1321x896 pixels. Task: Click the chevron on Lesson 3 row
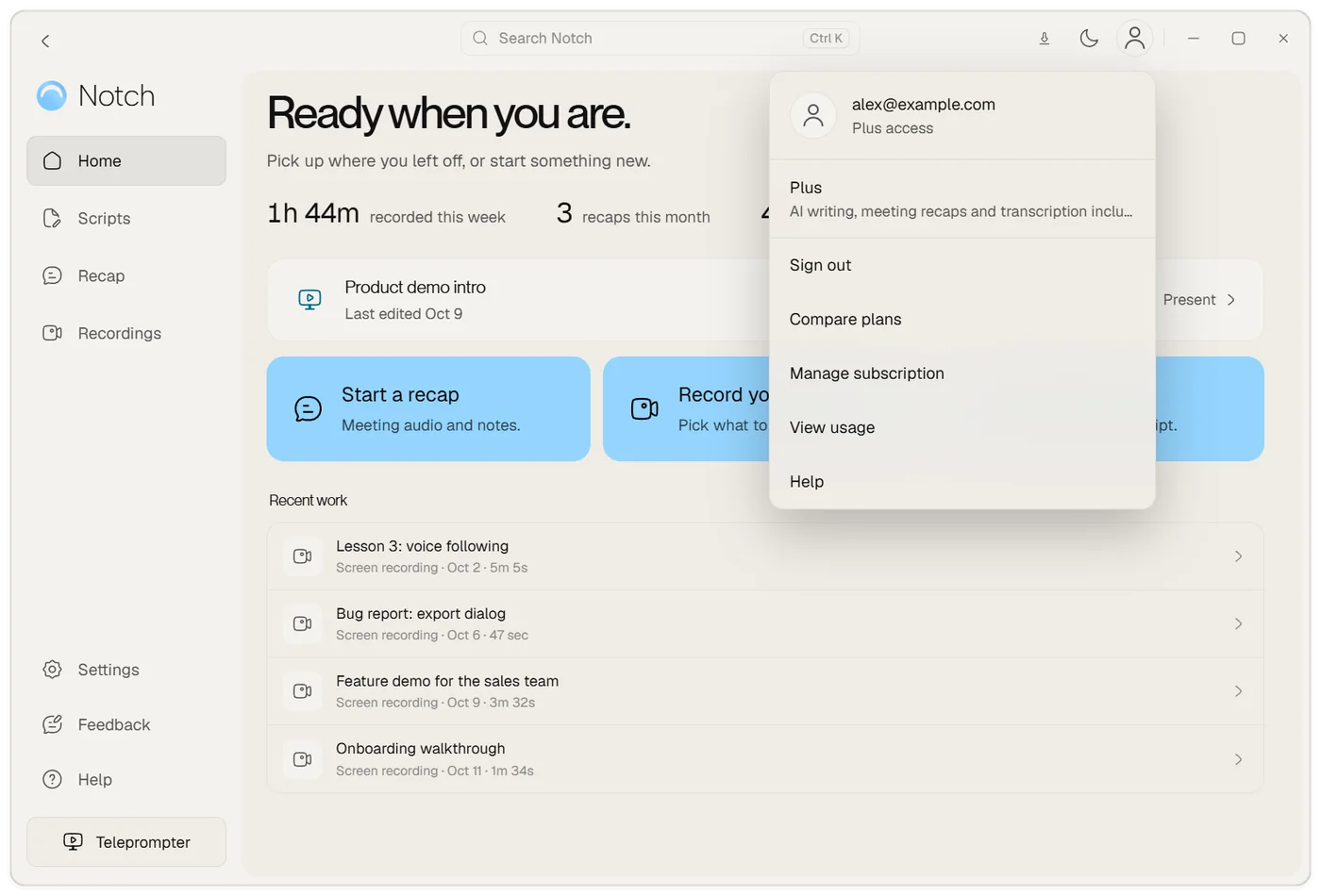tap(1238, 556)
